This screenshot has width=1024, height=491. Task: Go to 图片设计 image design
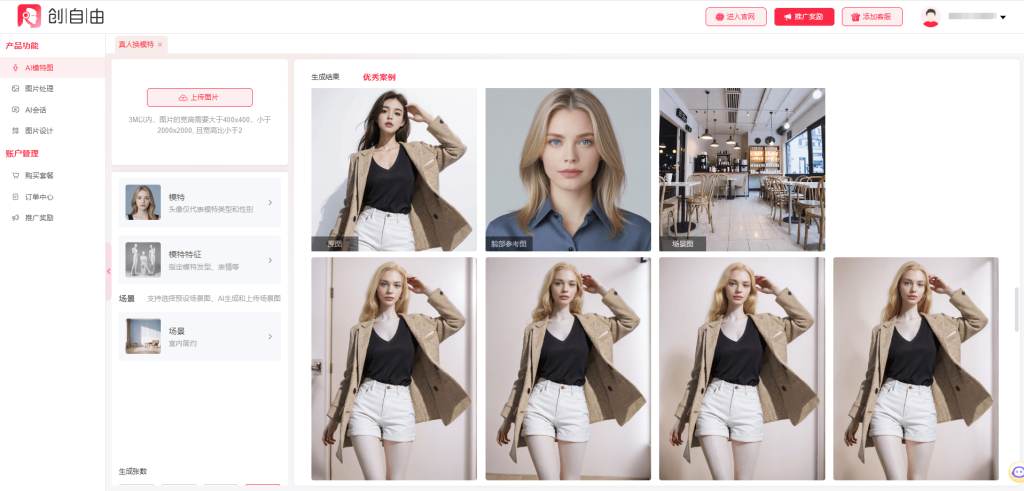coord(40,130)
